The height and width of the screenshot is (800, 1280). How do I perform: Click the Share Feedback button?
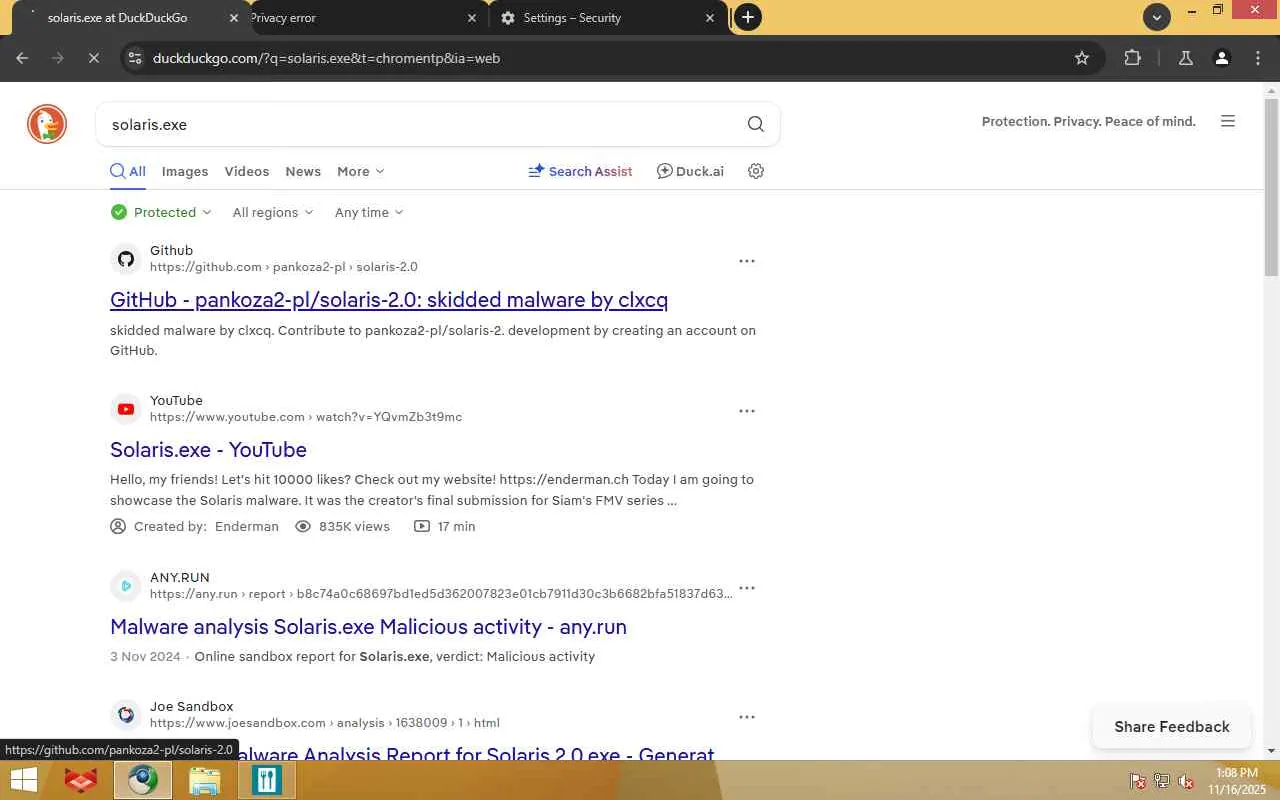click(x=1172, y=727)
